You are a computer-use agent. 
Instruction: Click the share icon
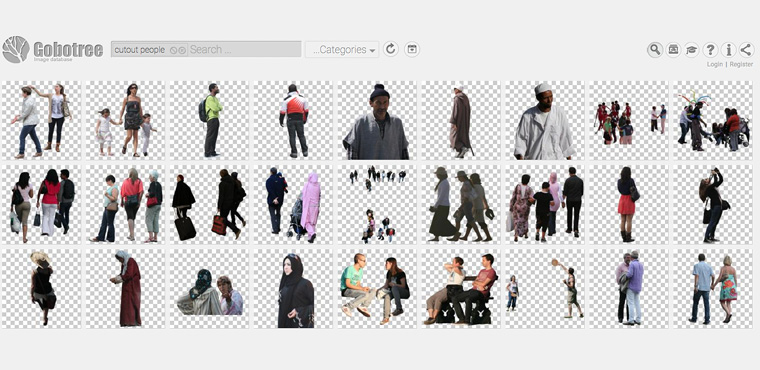[746, 49]
